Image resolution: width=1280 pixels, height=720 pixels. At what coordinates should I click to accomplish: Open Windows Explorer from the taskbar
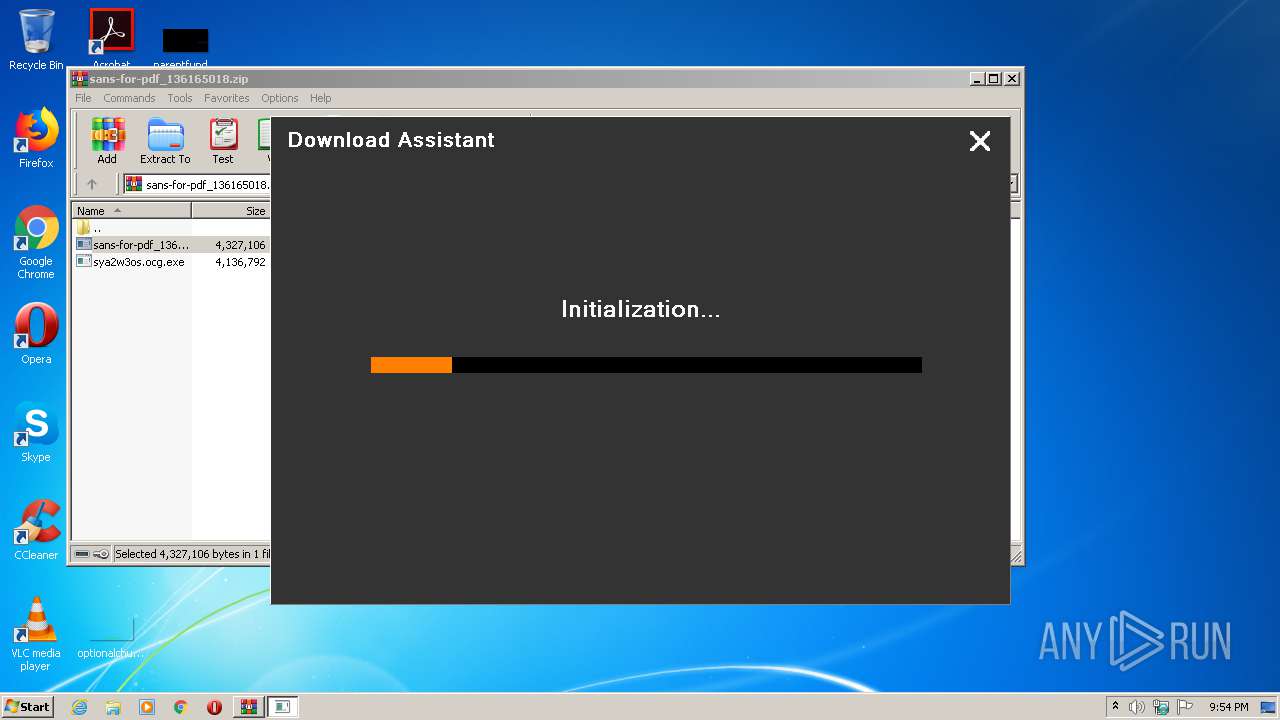pyautogui.click(x=113, y=707)
